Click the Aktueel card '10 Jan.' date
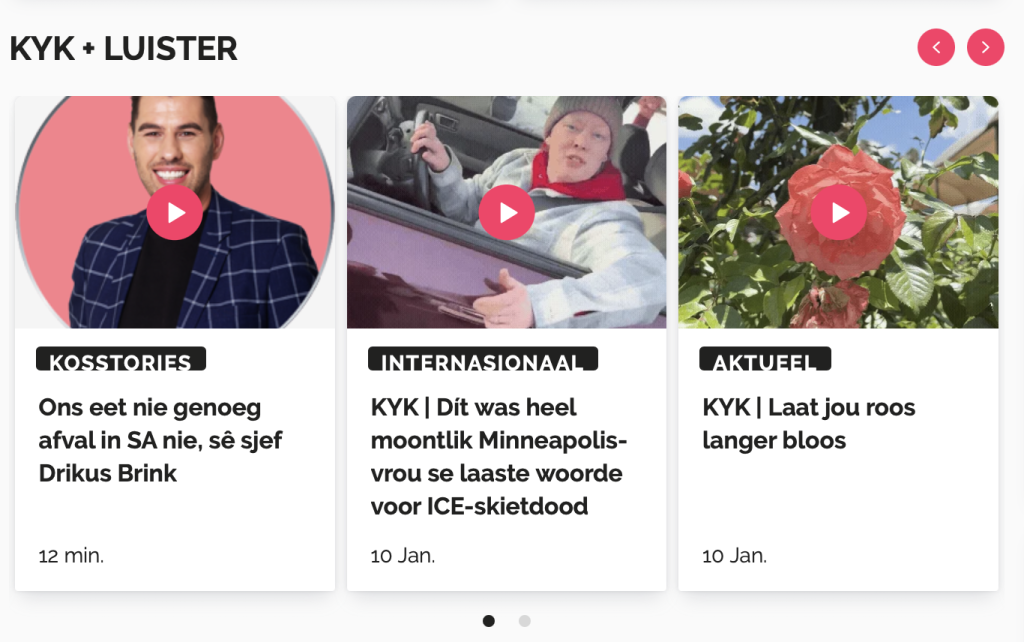The image size is (1024, 642). click(735, 556)
